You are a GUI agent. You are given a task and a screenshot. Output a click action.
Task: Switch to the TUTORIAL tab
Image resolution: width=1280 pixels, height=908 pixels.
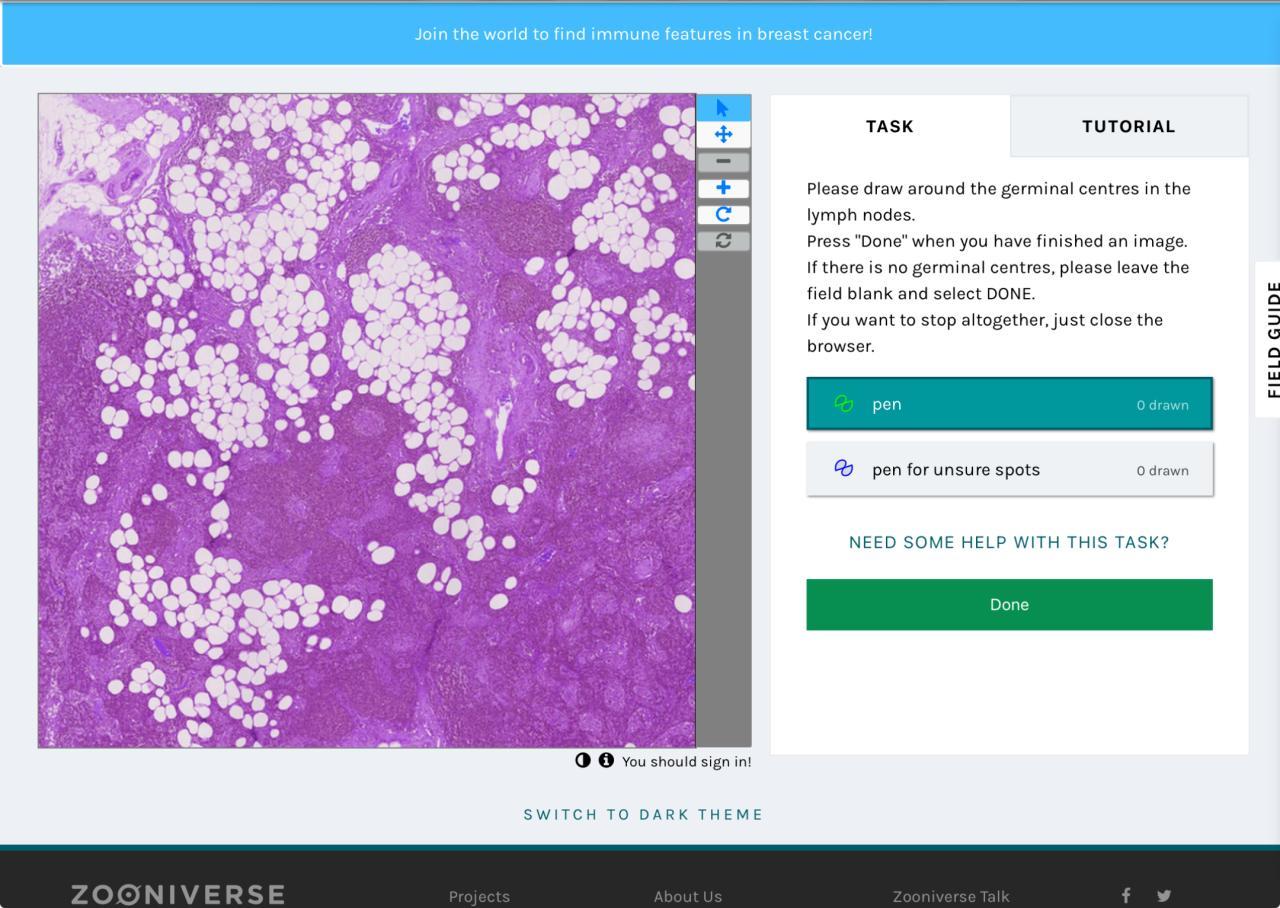[1129, 126]
